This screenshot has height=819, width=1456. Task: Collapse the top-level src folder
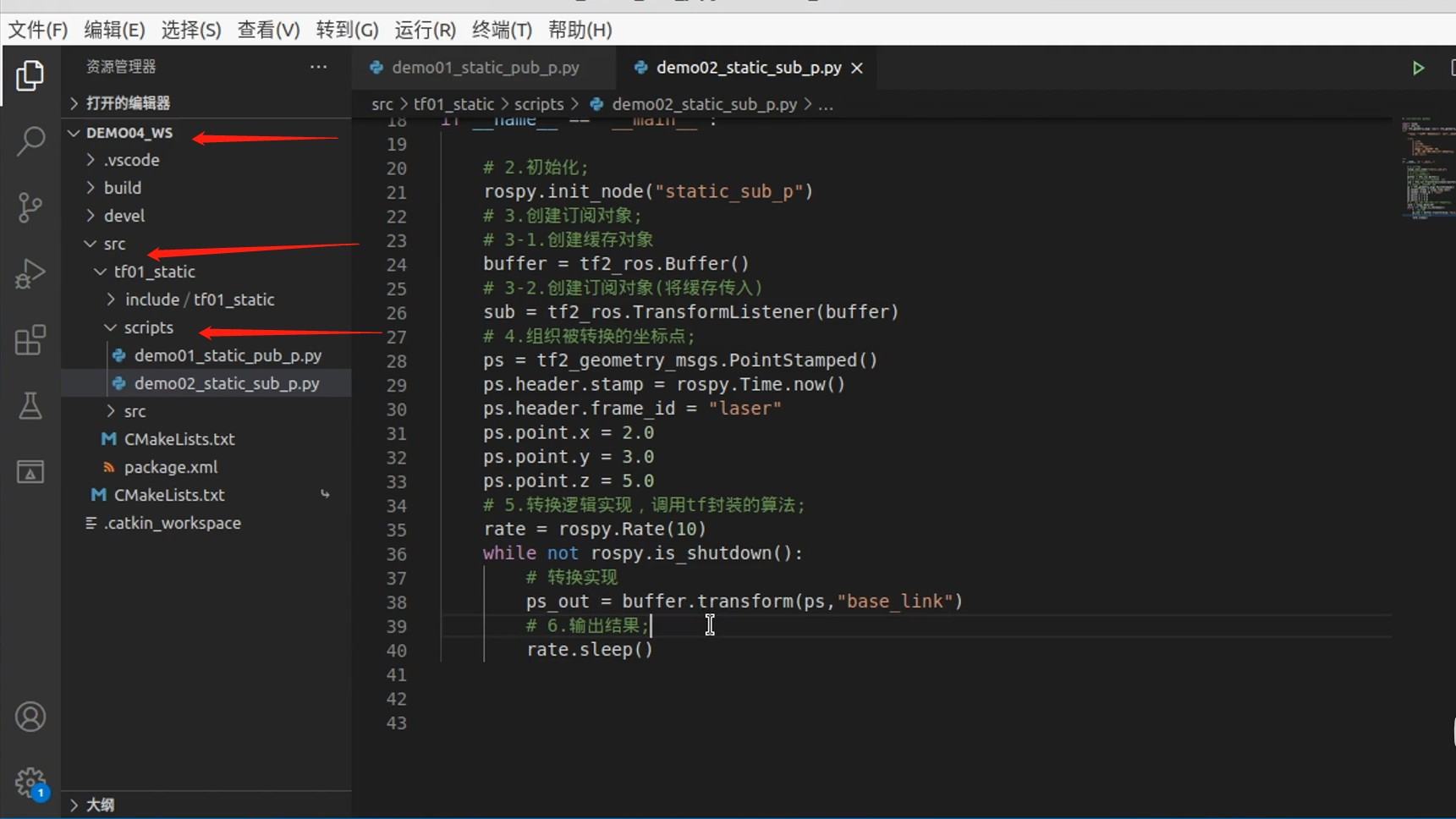91,244
